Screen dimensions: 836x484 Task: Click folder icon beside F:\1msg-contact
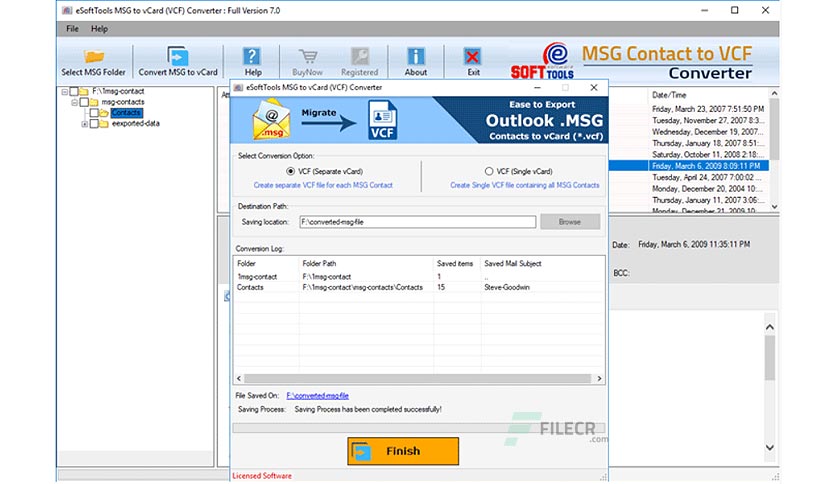(x=84, y=91)
